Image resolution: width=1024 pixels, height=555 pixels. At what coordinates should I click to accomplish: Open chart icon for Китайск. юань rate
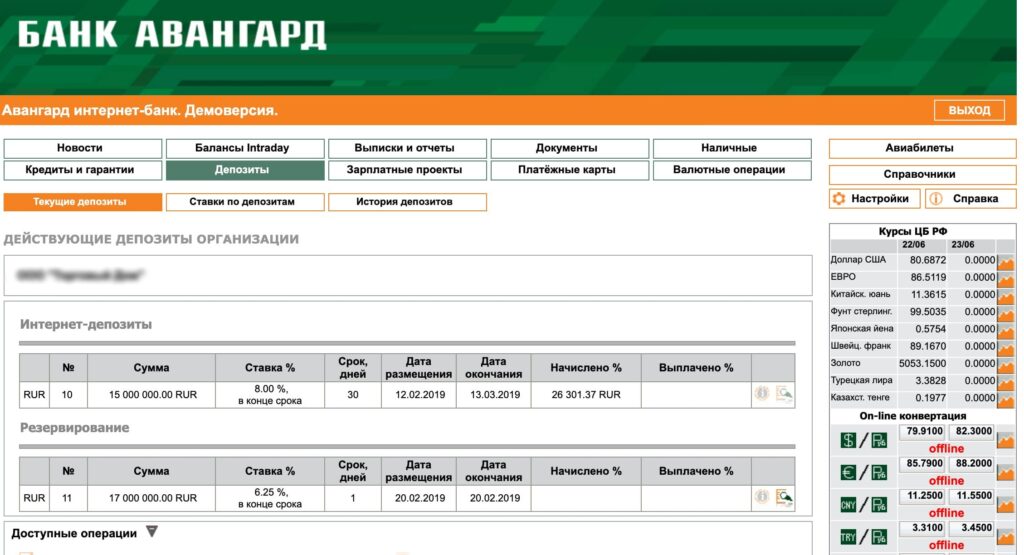coord(1006,296)
